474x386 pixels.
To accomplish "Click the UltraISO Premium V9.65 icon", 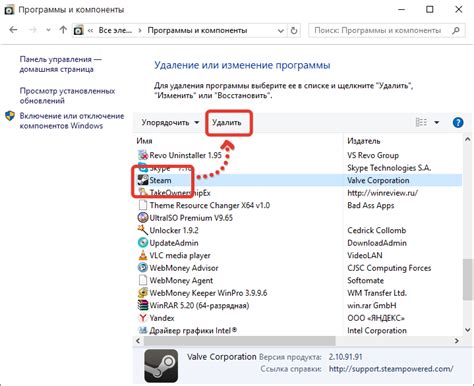I will click(143, 218).
